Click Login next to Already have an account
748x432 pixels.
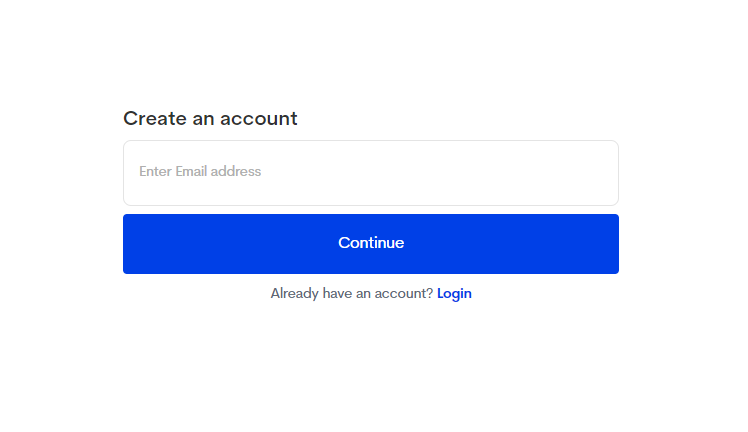(454, 293)
